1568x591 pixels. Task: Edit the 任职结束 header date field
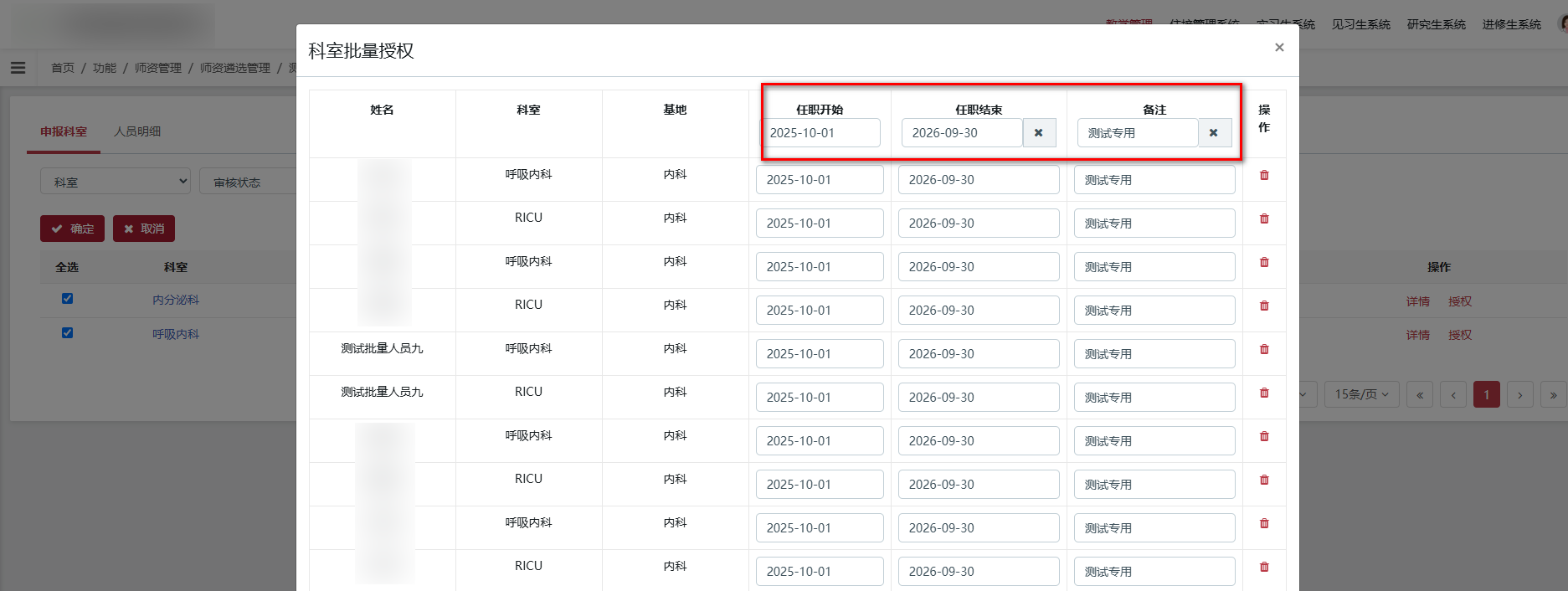coord(962,133)
